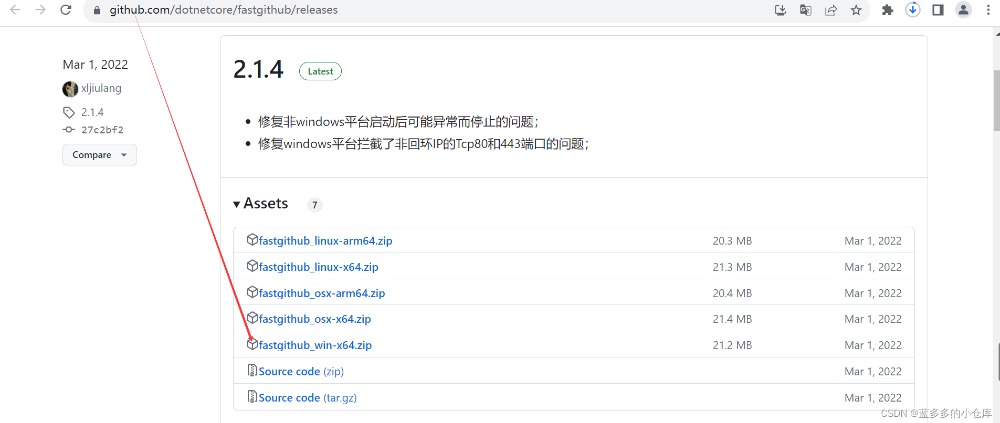Open xljiulang's user profile
This screenshot has width=1000, height=423.
pos(101,88)
